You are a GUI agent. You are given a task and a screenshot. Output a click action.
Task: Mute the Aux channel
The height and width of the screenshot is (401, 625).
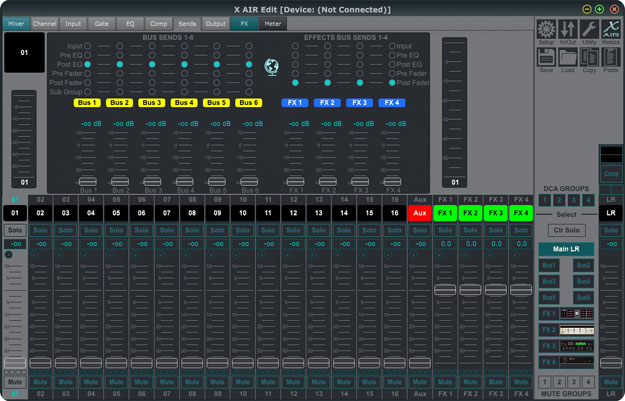click(x=420, y=382)
